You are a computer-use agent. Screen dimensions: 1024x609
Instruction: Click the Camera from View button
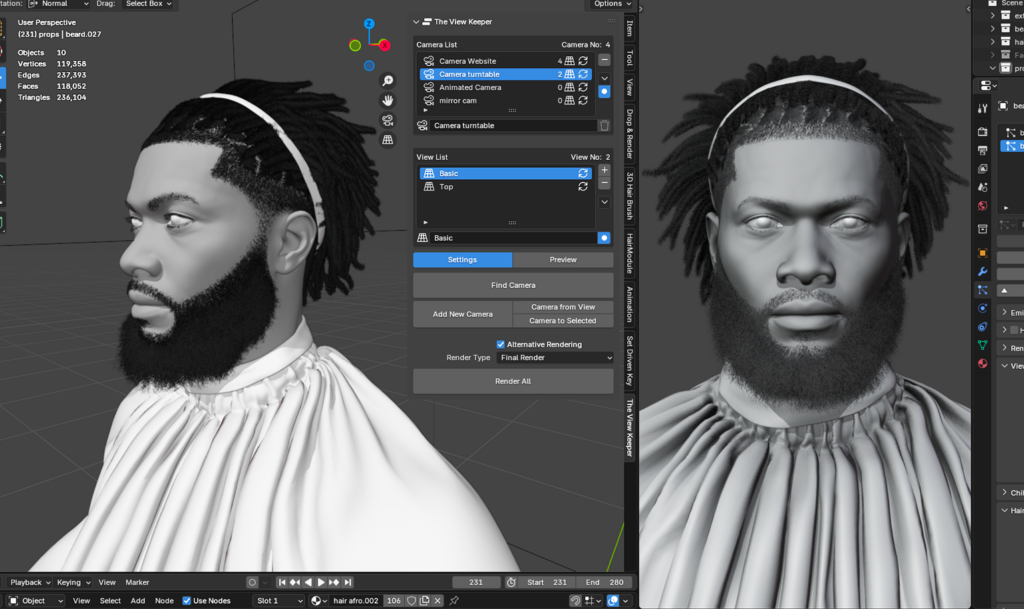(x=563, y=307)
